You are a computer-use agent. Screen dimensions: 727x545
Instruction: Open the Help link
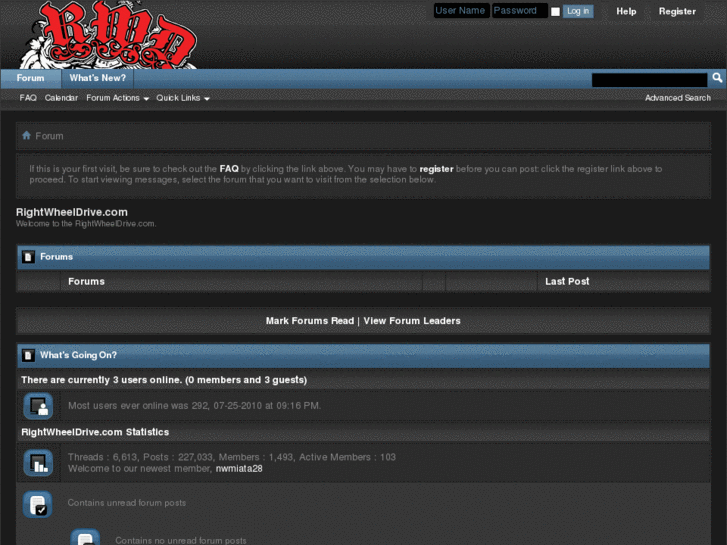coord(626,12)
